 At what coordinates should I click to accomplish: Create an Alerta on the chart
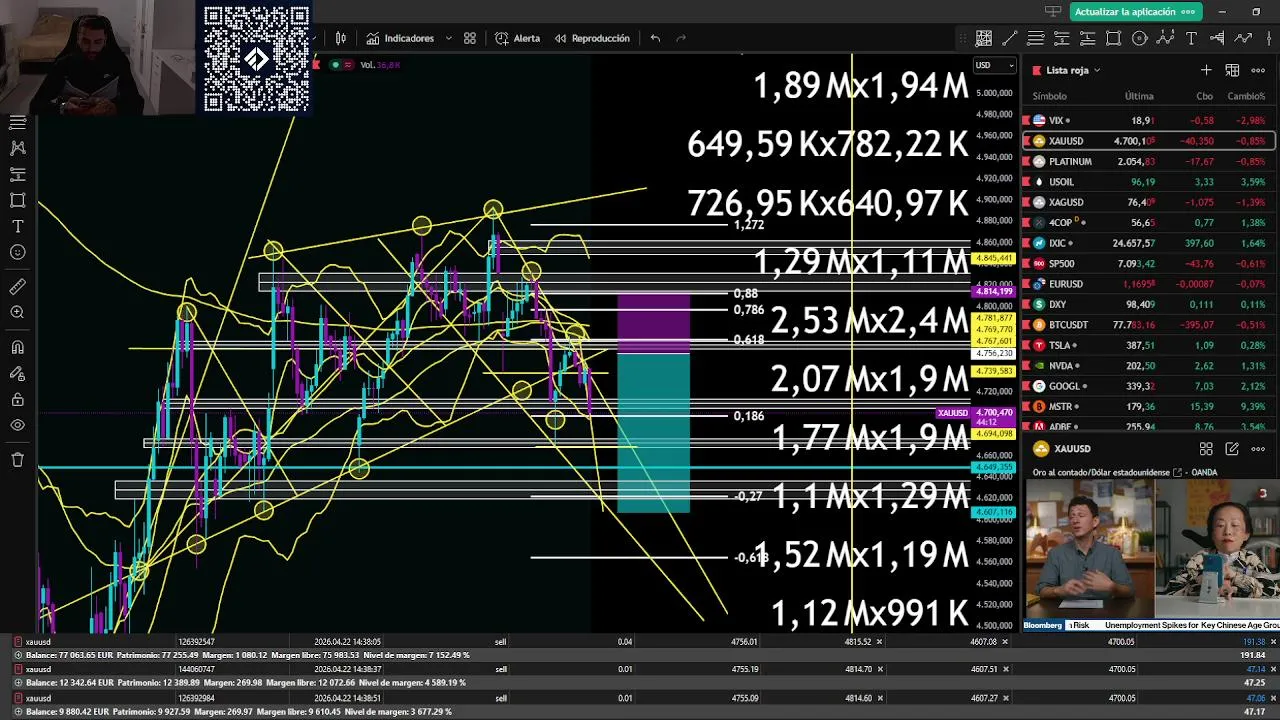pos(518,38)
